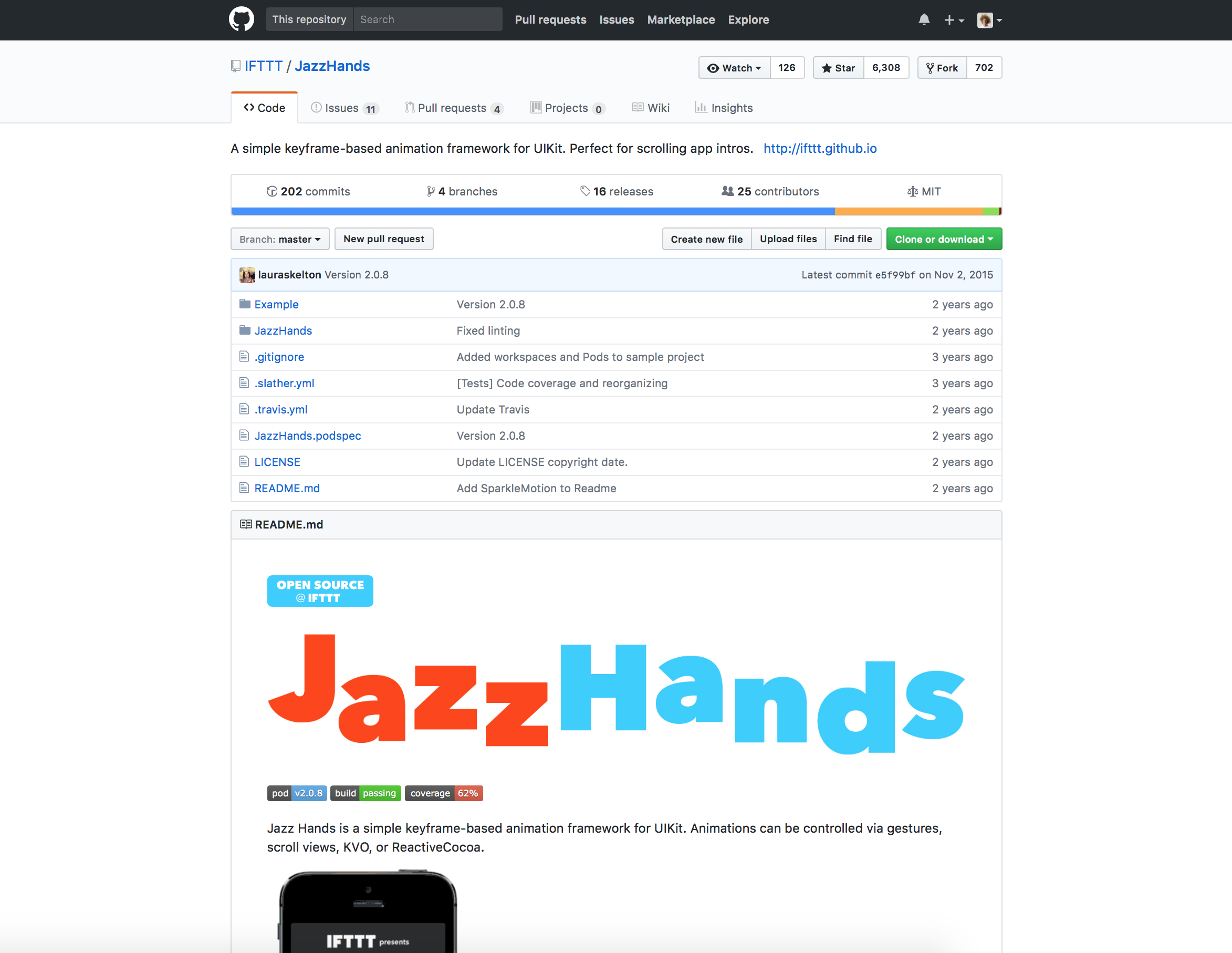Open the repository Pull requests tab
The width and height of the screenshot is (1232, 953).
[x=454, y=108]
